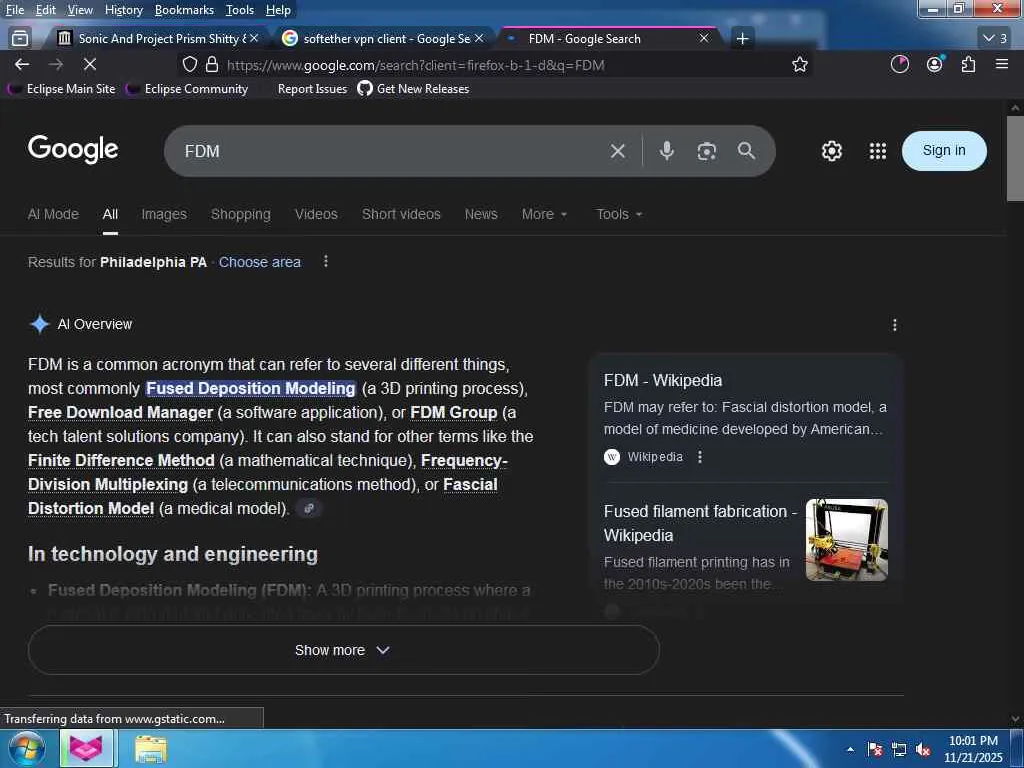1024x768 pixels.
Task: Switch to the AI Mode tab
Action: point(53,214)
